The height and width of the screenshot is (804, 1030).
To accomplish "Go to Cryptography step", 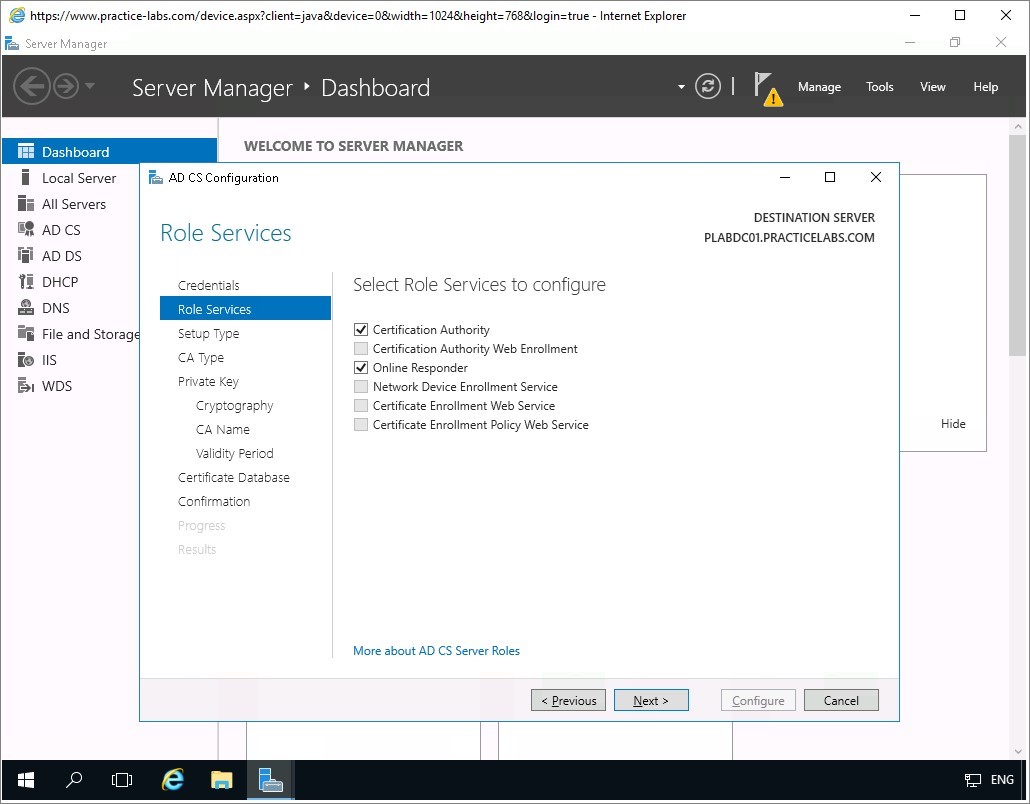I will click(234, 405).
